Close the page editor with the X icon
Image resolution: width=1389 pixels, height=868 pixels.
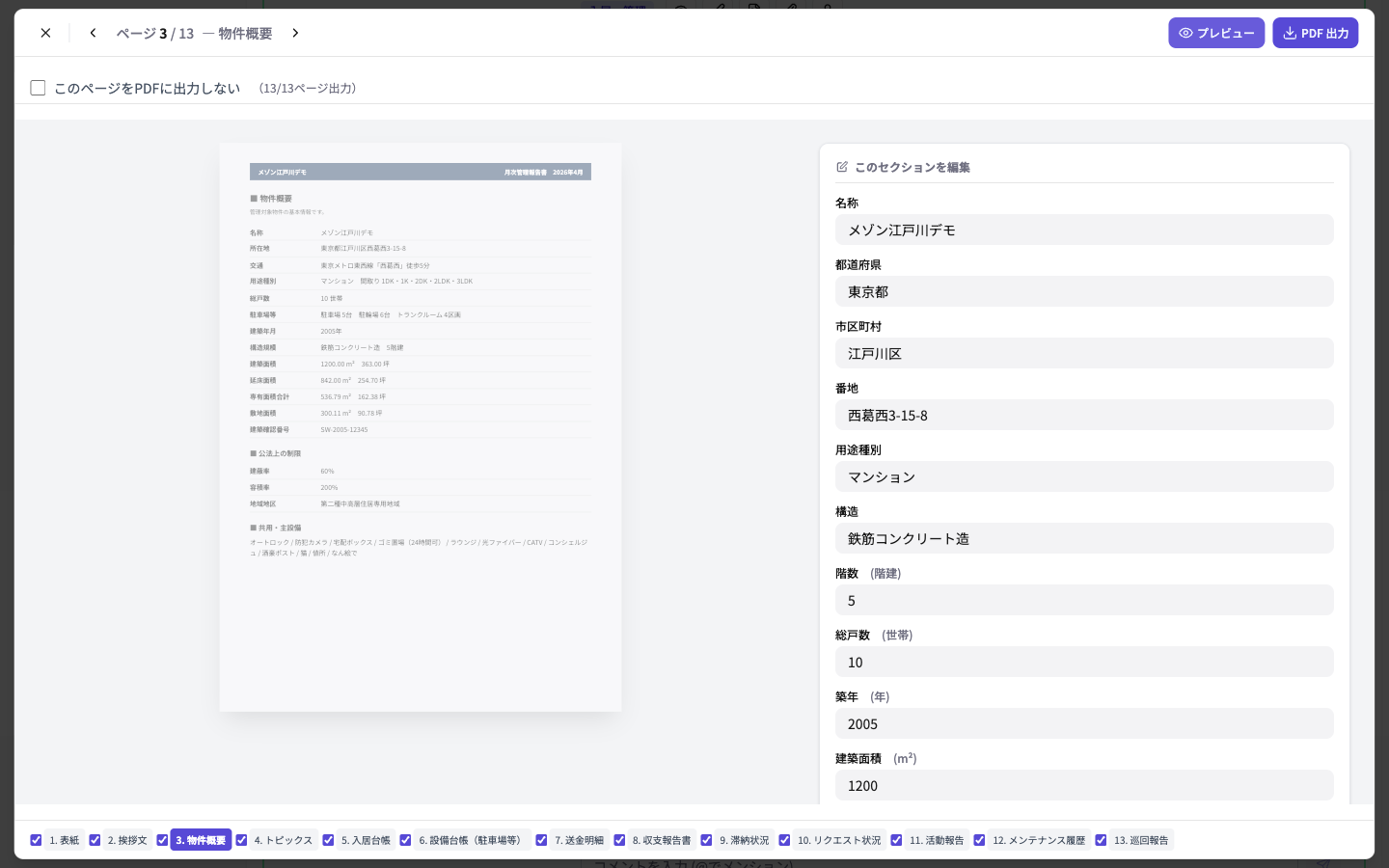pos(45,33)
